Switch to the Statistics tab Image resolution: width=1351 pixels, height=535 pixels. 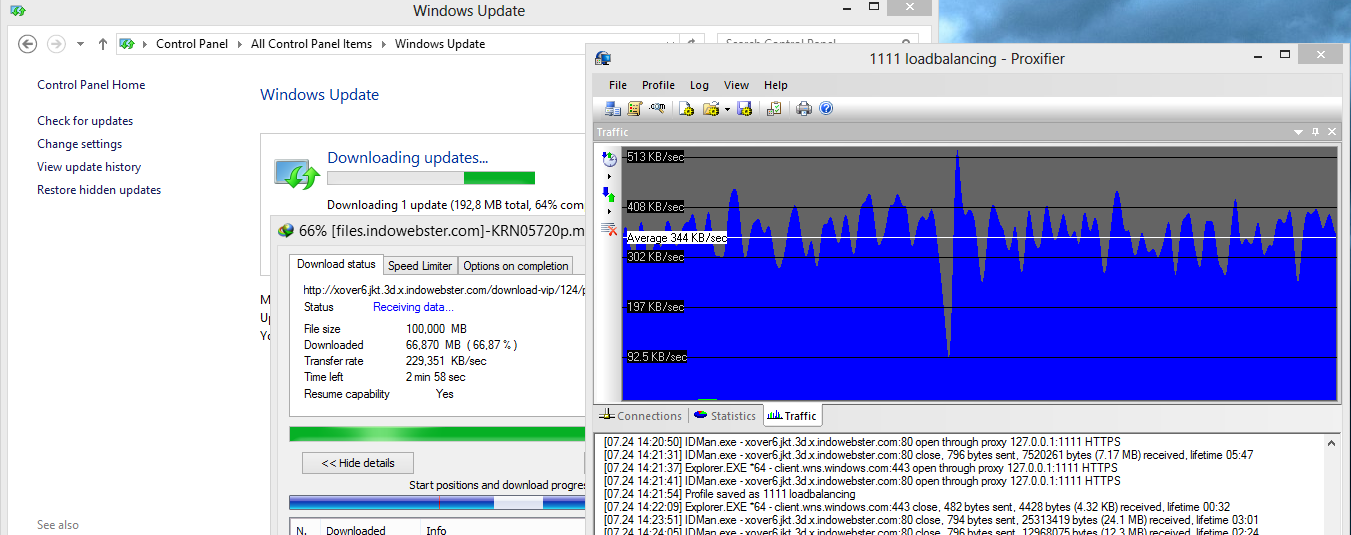pyautogui.click(x=724, y=416)
